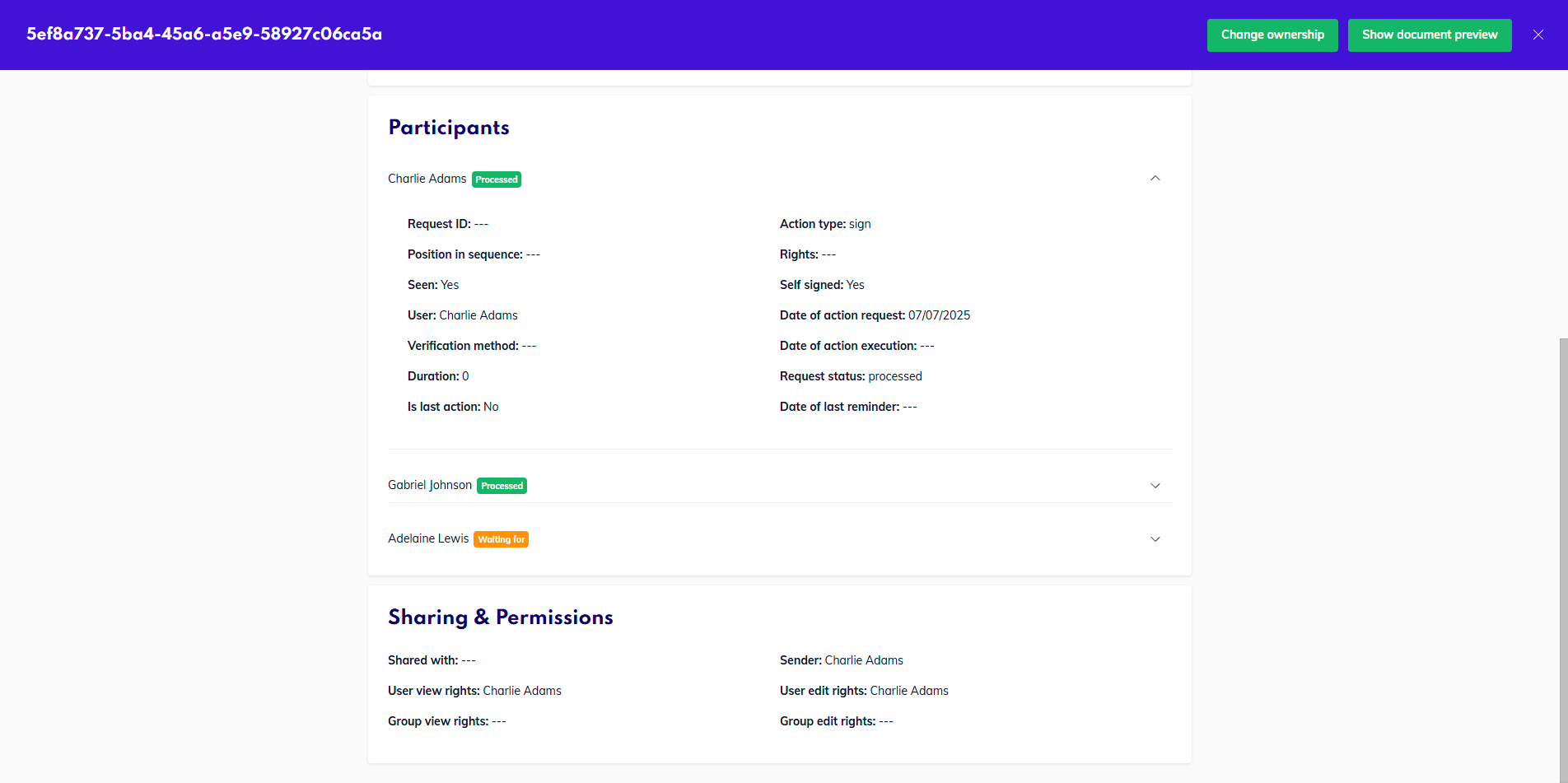Click Charlie Adams under User edit rights
The width and height of the screenshot is (1568, 783).
909,690
